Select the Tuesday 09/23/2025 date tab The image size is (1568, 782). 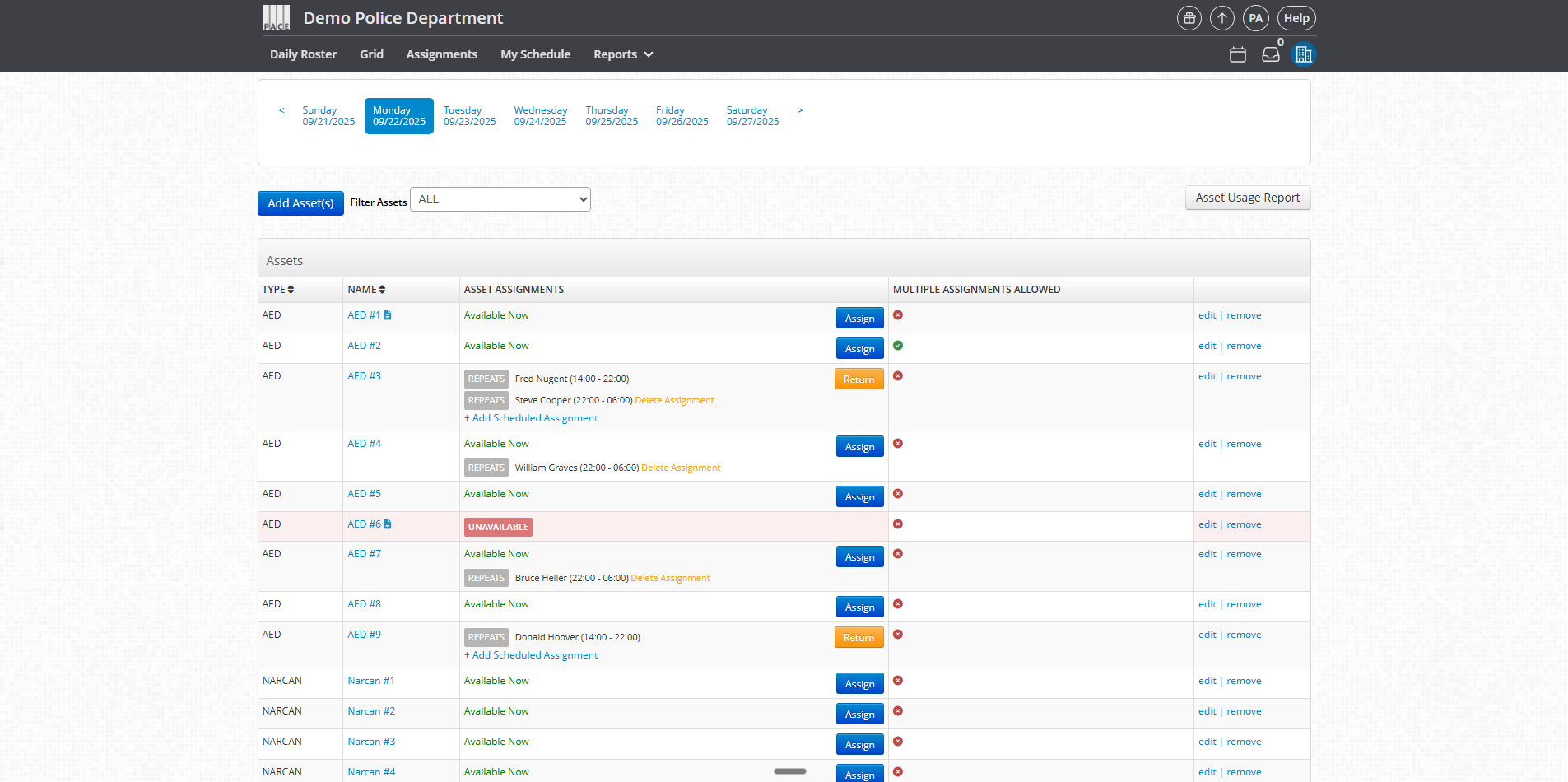click(x=469, y=116)
